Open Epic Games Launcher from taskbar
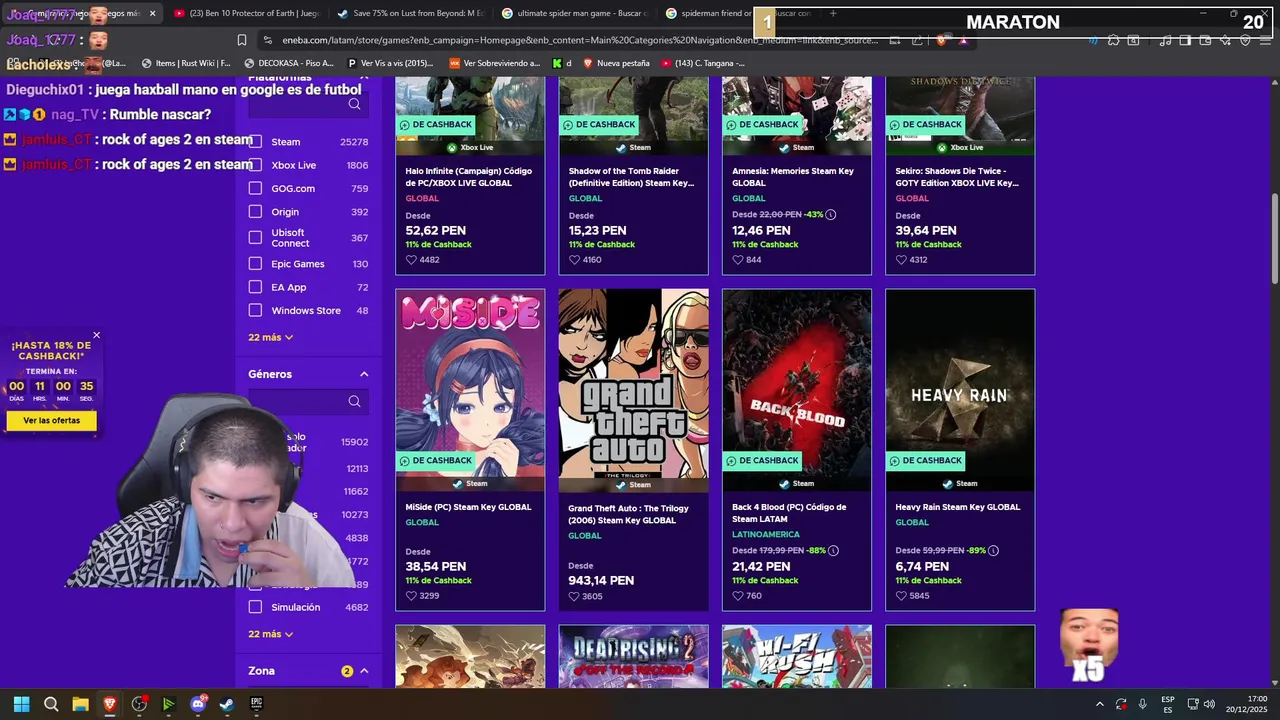The height and width of the screenshot is (720, 1280). [256, 704]
